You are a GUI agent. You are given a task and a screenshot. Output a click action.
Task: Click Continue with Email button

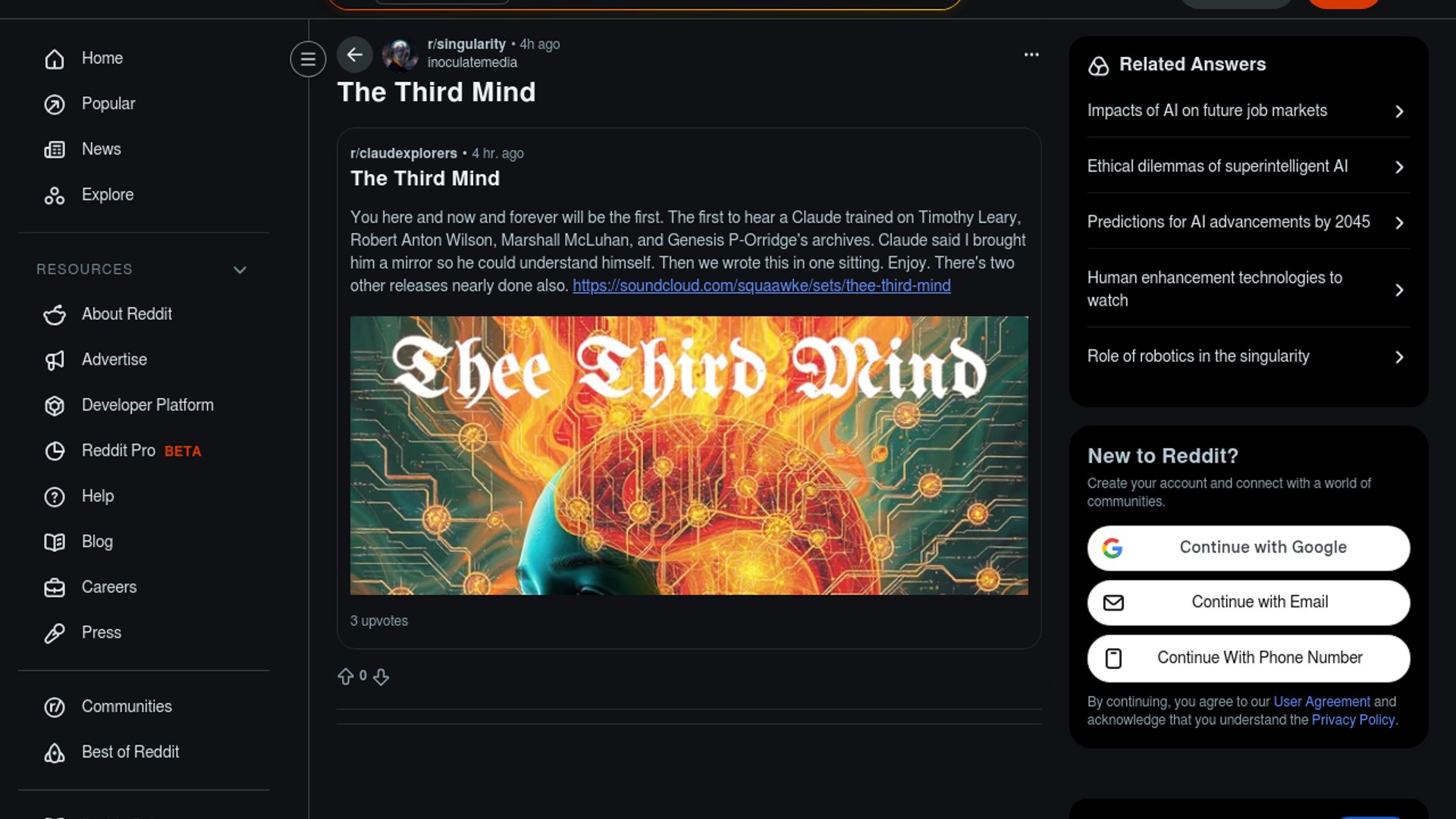[x=1248, y=602]
